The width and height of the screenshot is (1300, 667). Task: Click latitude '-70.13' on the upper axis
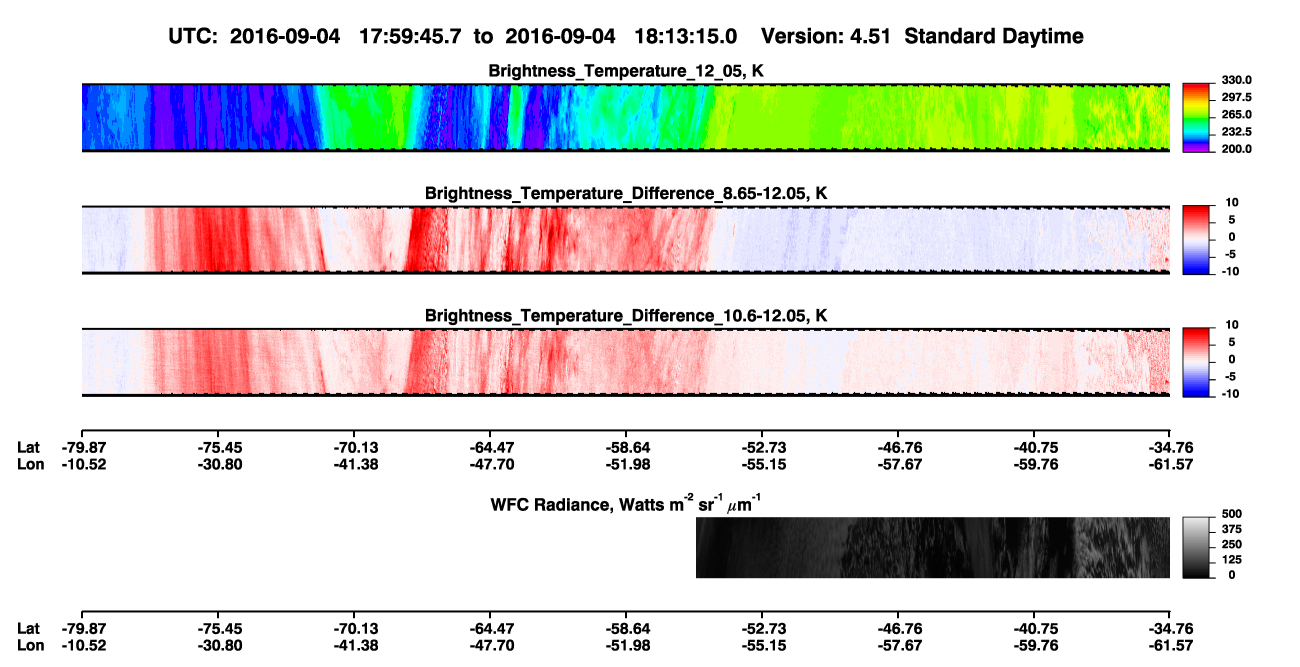coord(354,447)
